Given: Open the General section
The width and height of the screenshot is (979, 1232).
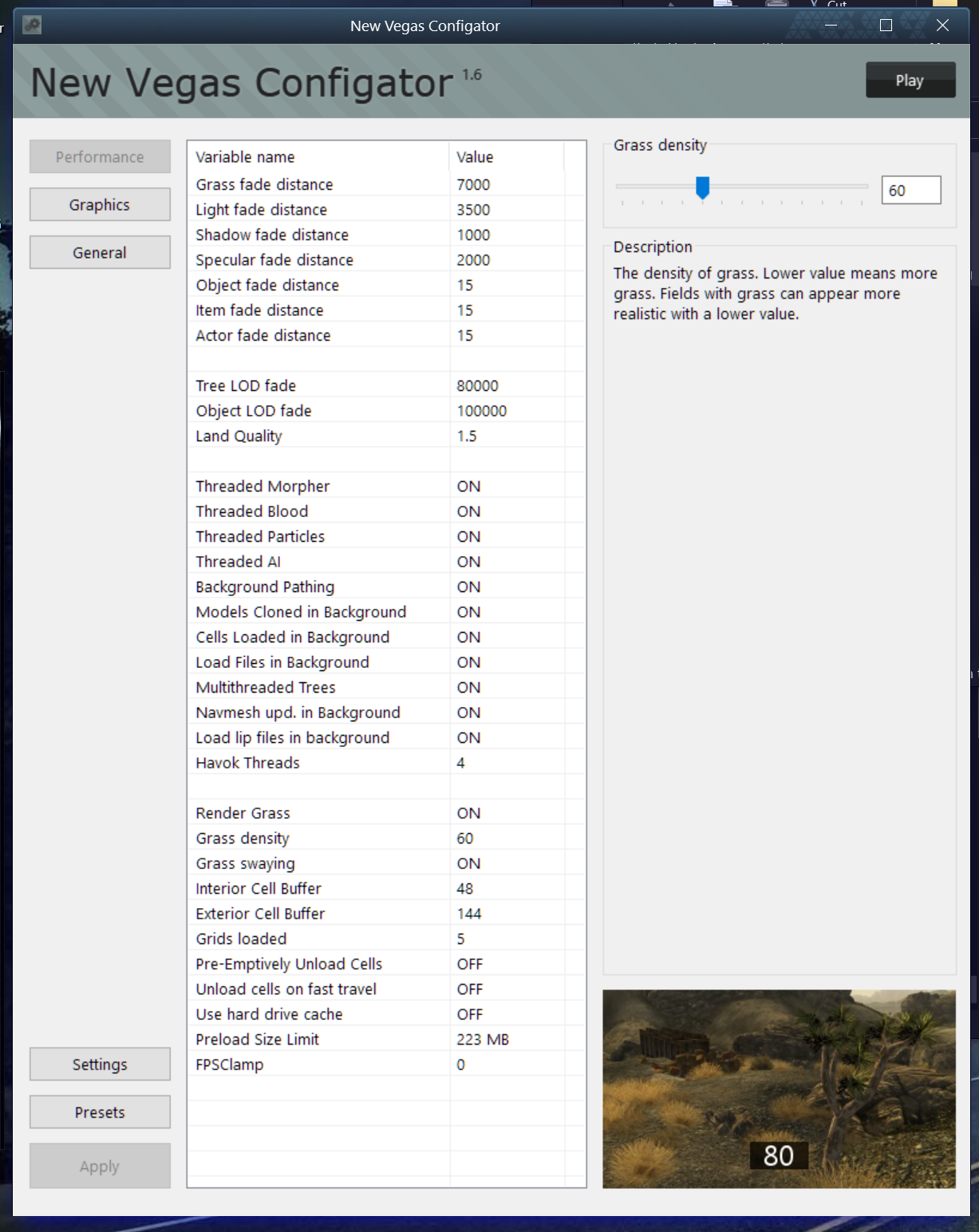Looking at the screenshot, I should click(x=100, y=252).
